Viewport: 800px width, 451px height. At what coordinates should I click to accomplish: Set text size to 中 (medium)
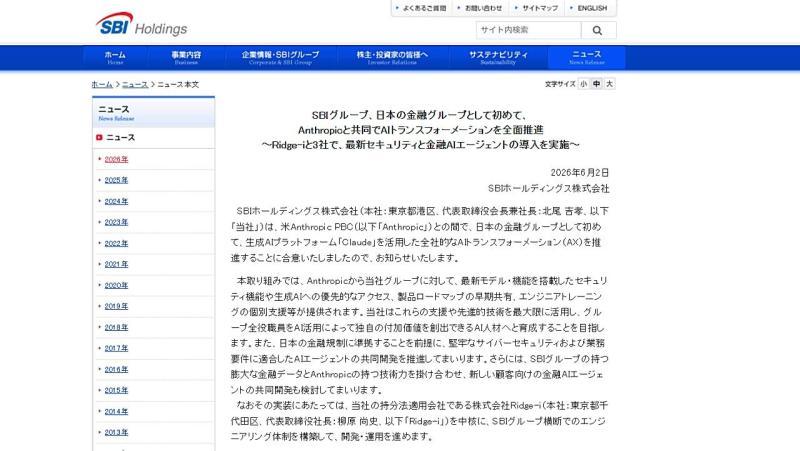(x=596, y=84)
